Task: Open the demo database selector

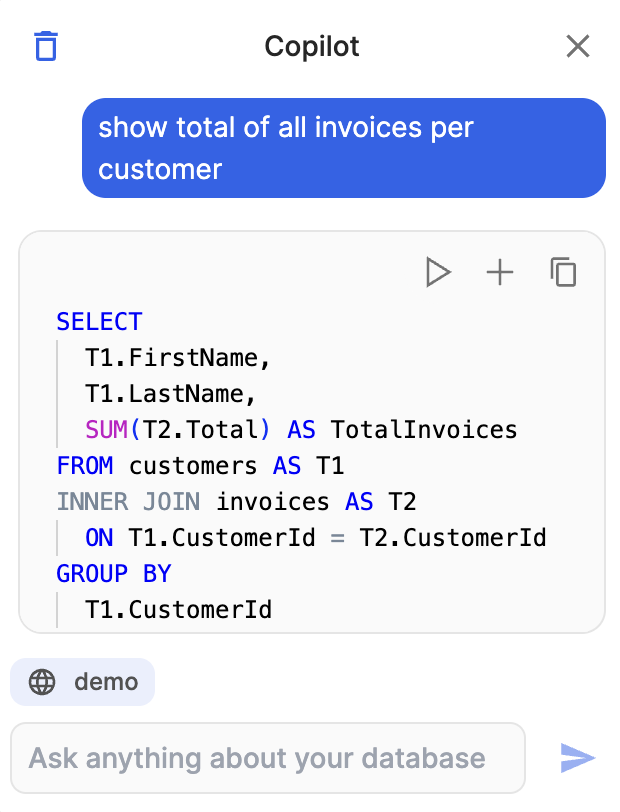Action: [x=83, y=682]
